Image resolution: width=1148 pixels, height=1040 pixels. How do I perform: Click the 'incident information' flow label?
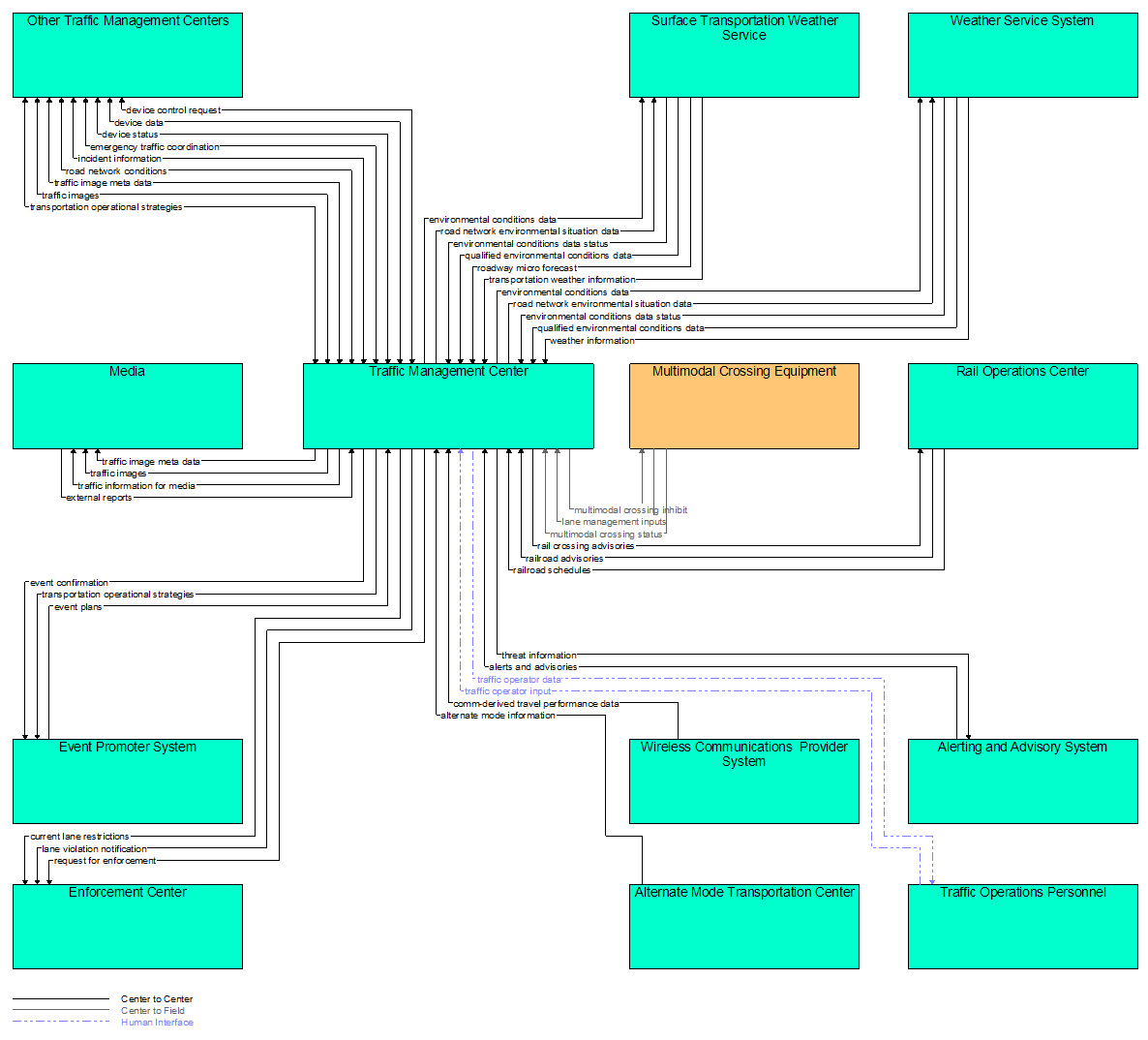119,159
